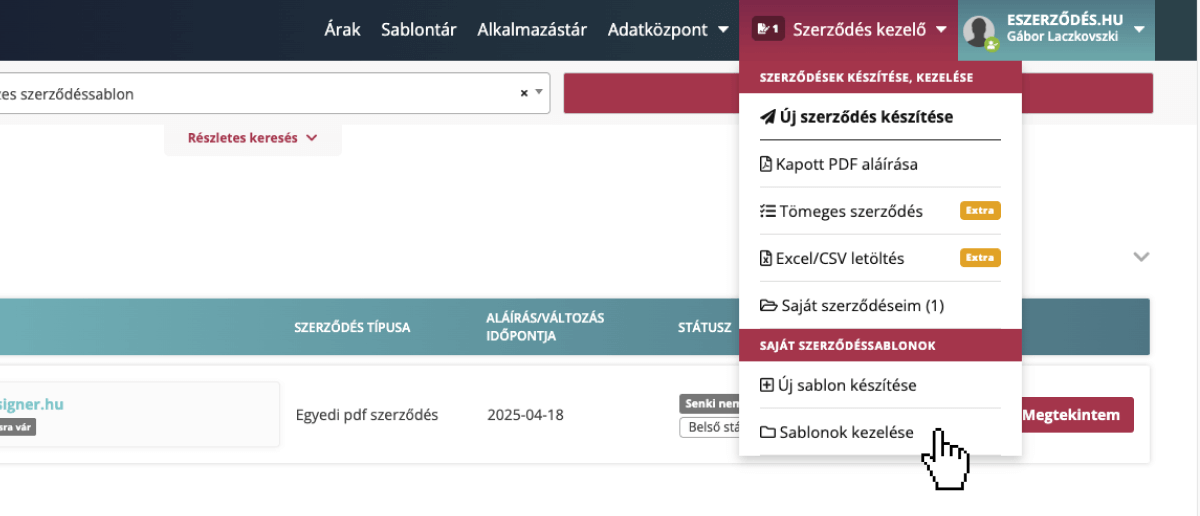This screenshot has height=516, width=1200.
Task: Expand the Részletes keresés advanced search
Action: (252, 138)
